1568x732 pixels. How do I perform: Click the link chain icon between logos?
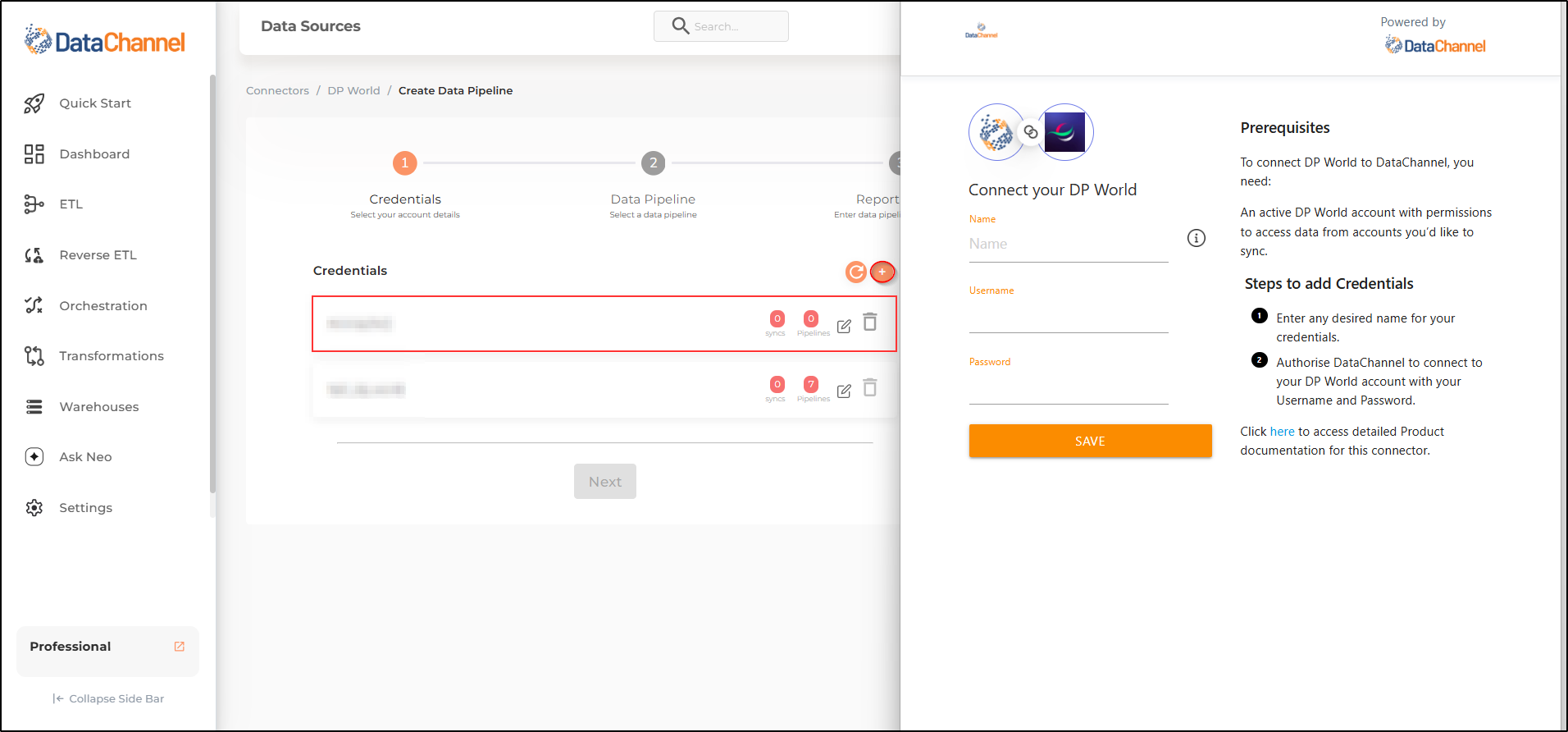point(1031,132)
